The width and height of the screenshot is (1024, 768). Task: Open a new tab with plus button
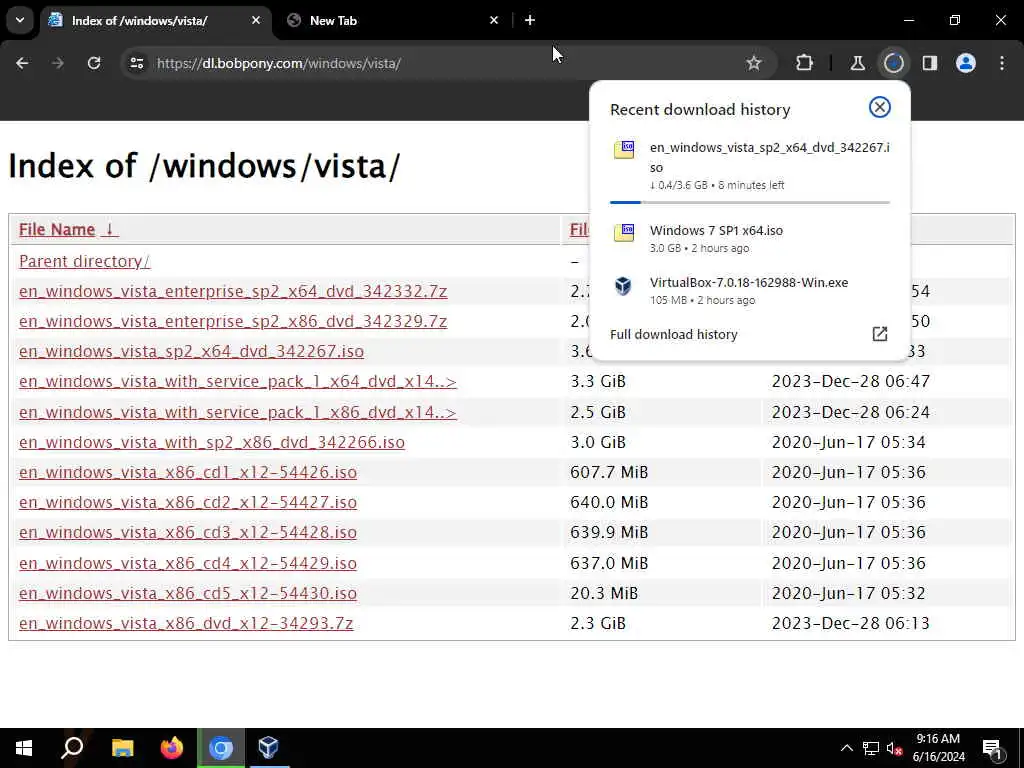click(530, 20)
